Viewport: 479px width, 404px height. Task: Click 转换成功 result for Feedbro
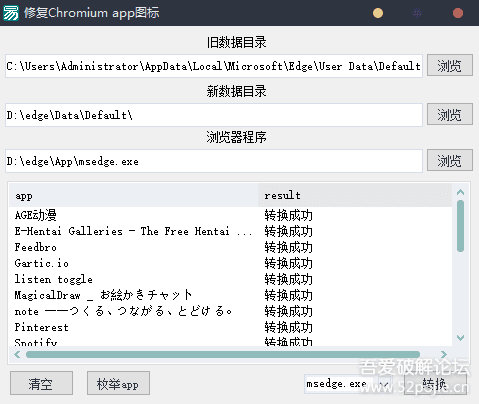pos(289,247)
